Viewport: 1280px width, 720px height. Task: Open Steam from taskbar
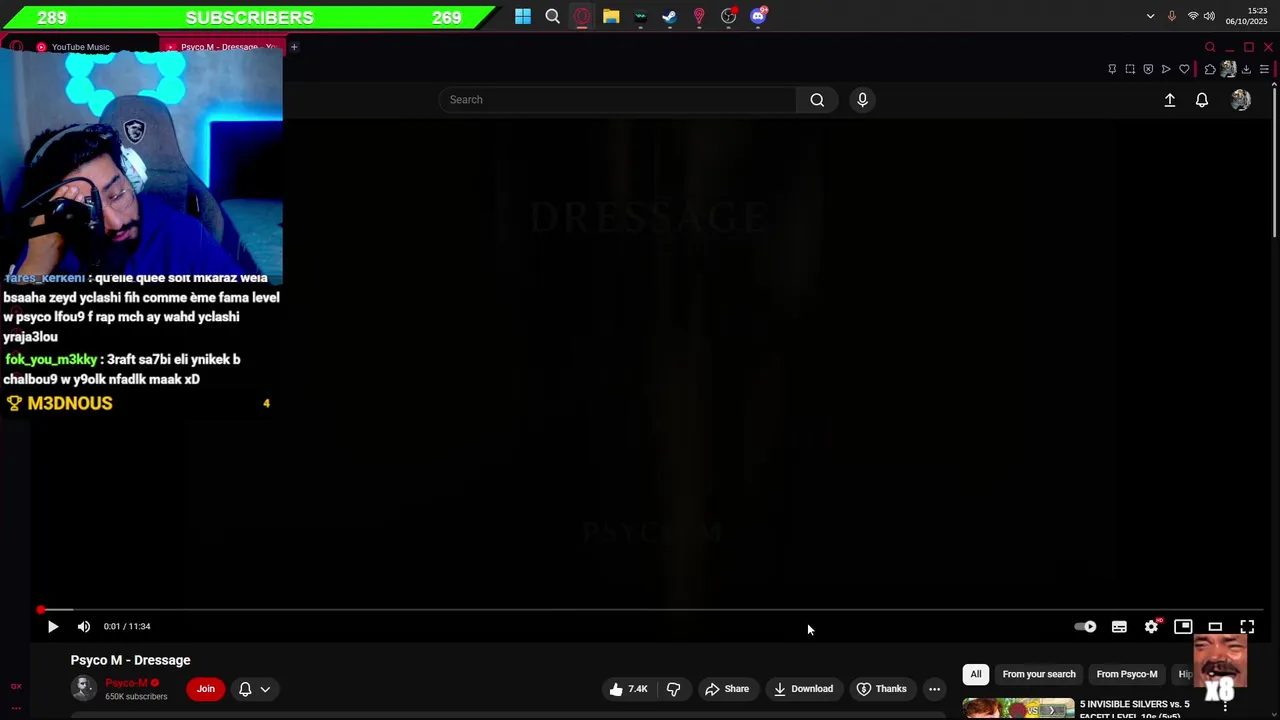(x=669, y=16)
